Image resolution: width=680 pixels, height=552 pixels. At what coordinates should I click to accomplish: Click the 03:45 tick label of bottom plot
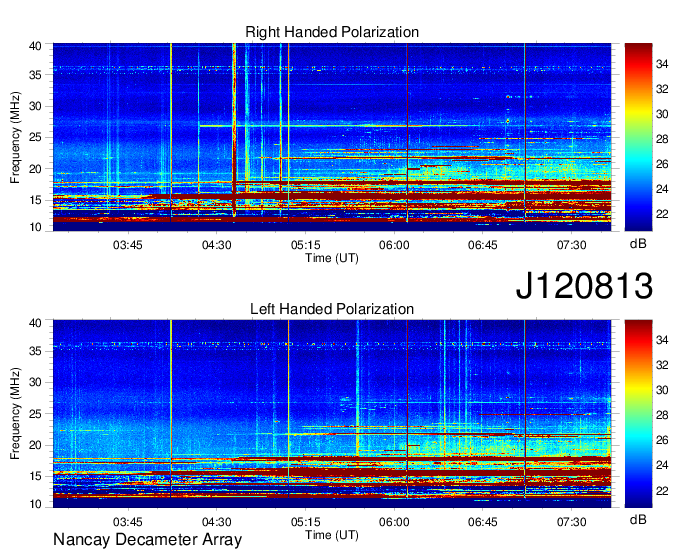point(128,522)
